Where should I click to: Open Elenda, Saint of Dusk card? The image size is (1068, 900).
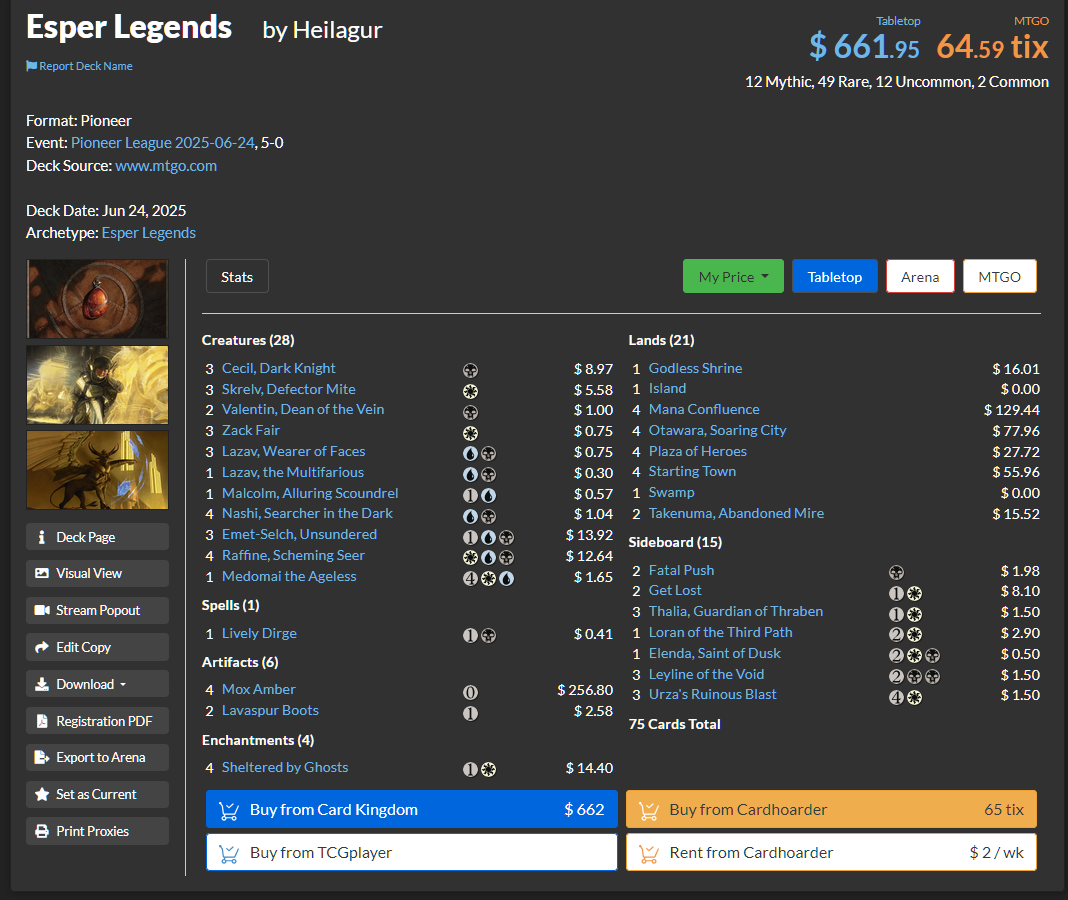pos(714,653)
